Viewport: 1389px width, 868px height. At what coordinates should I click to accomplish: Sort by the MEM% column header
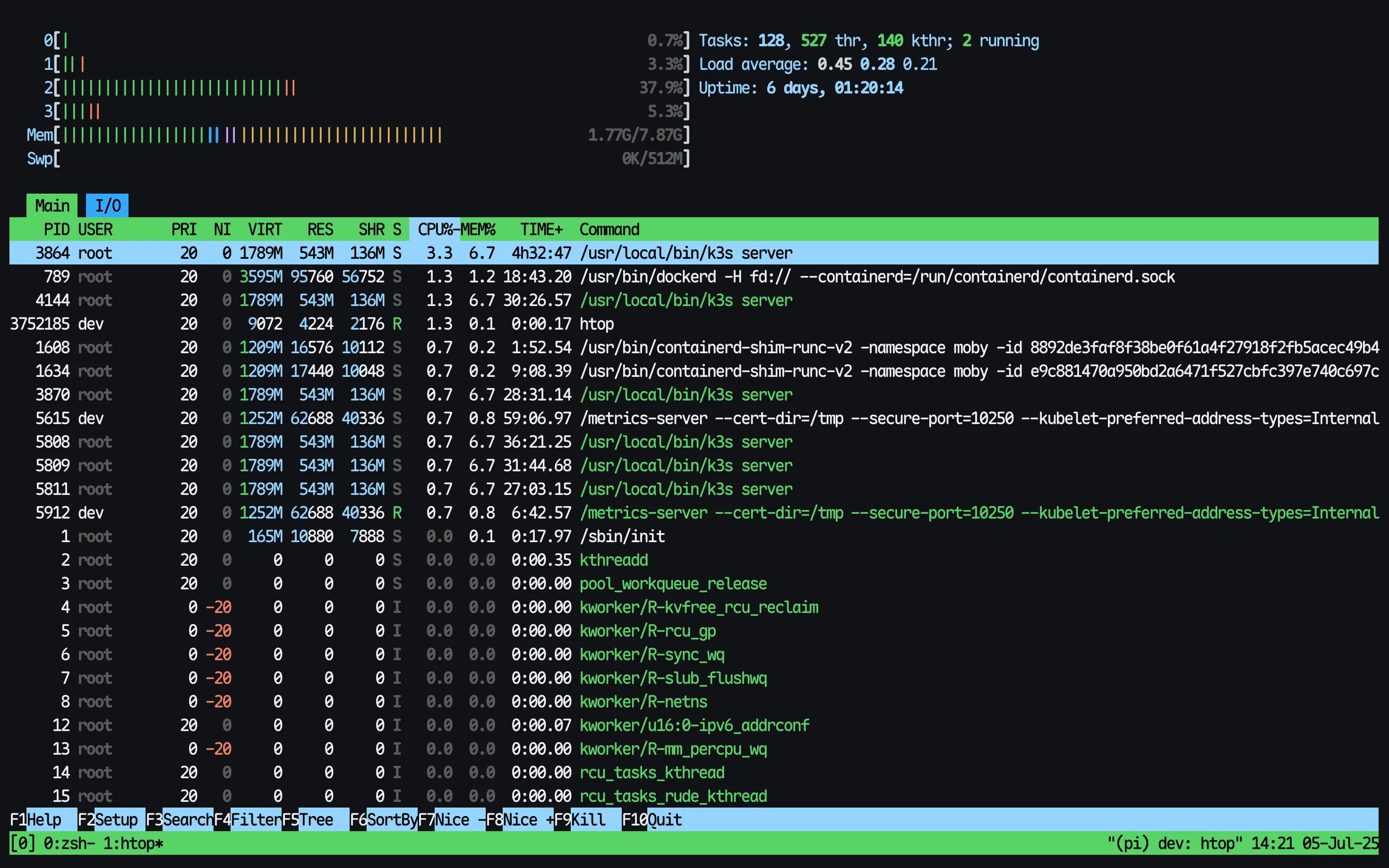click(x=478, y=230)
